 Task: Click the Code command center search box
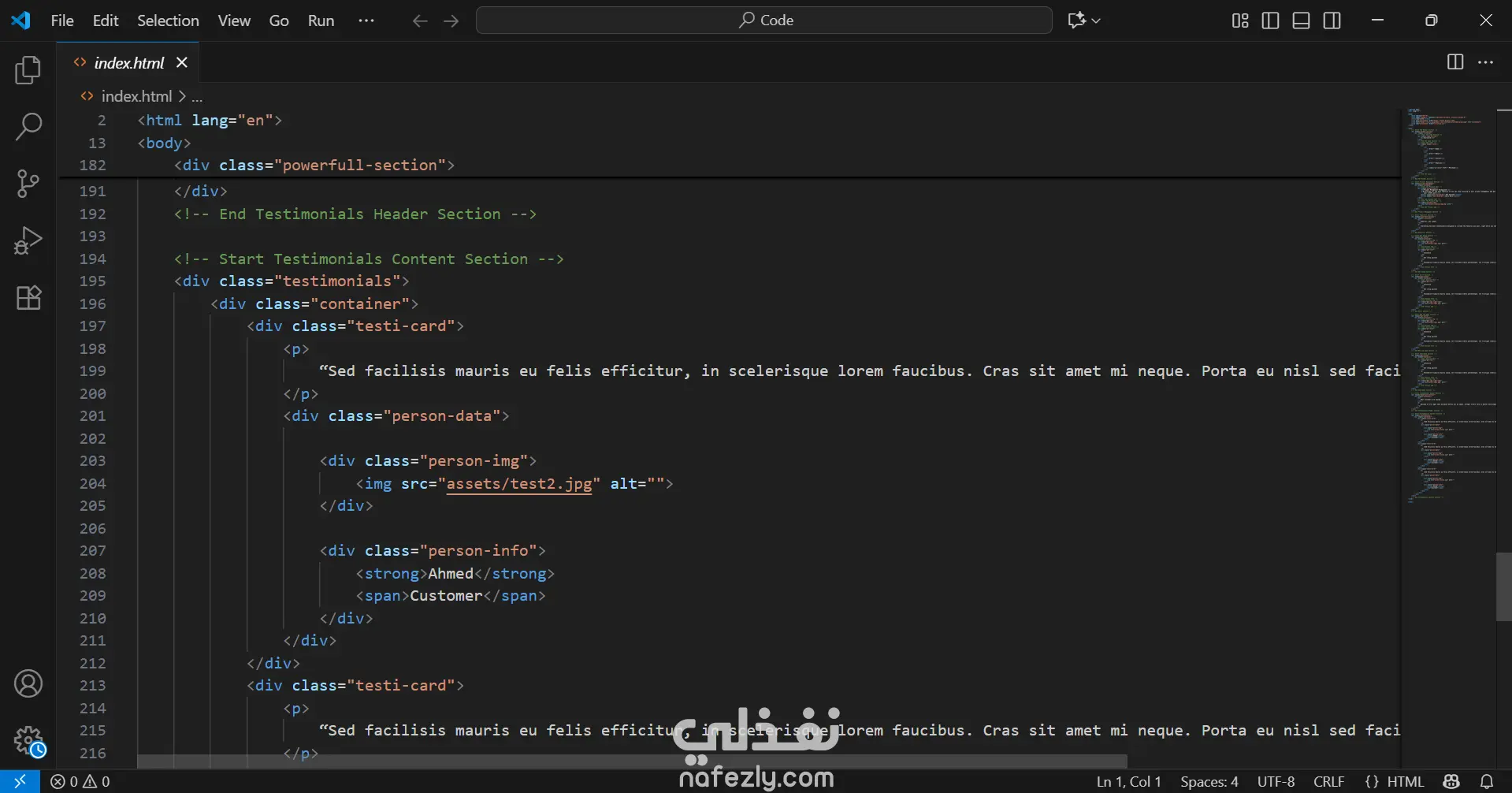(764, 20)
